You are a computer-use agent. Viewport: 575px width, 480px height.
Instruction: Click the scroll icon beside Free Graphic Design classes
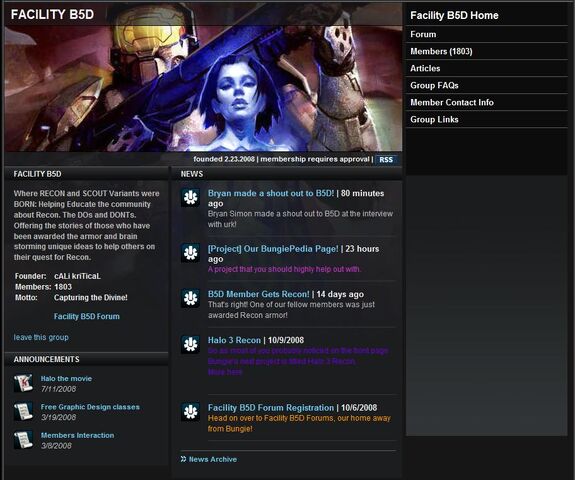click(x=23, y=411)
